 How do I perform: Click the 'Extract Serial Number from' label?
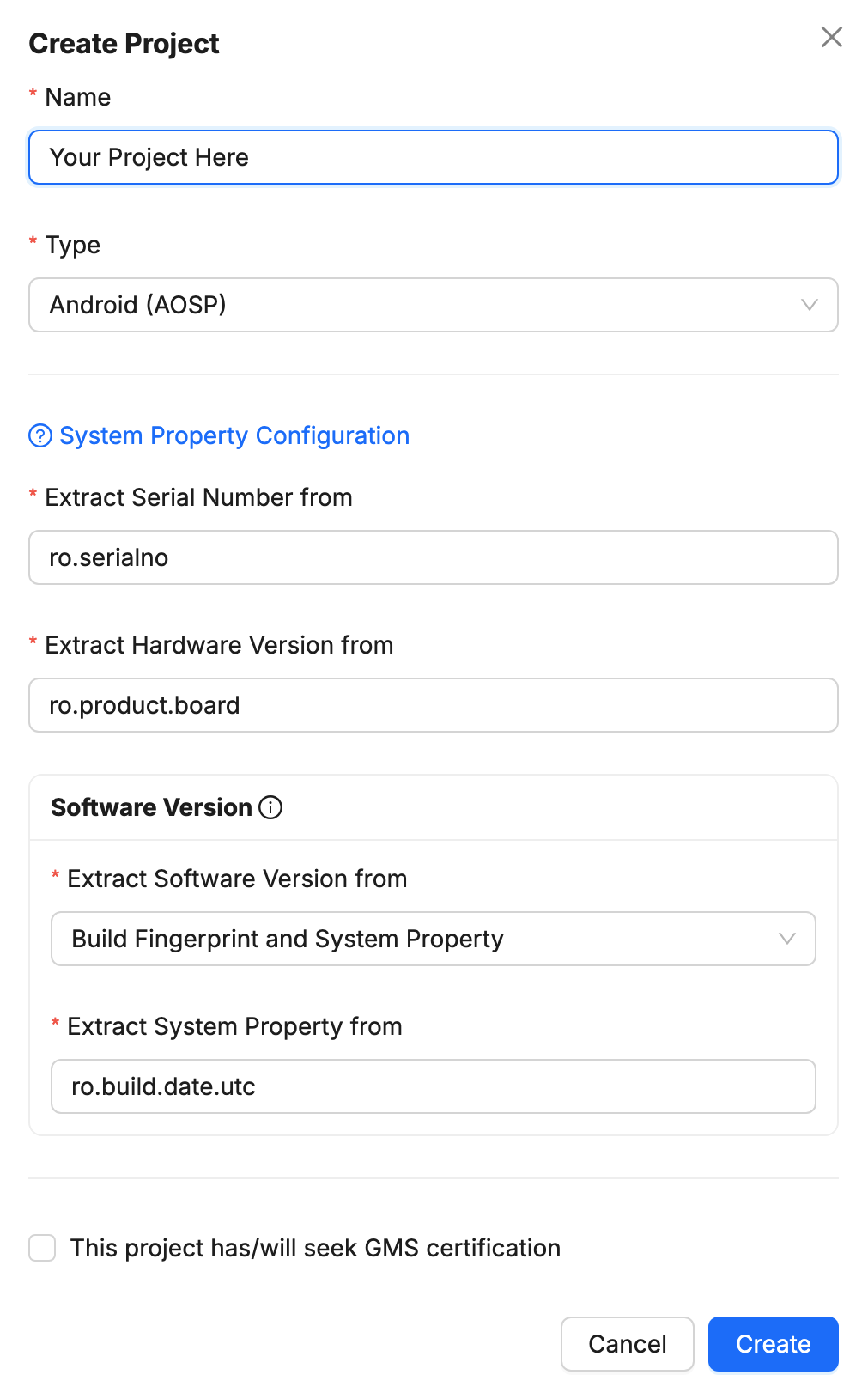pyautogui.click(x=198, y=497)
